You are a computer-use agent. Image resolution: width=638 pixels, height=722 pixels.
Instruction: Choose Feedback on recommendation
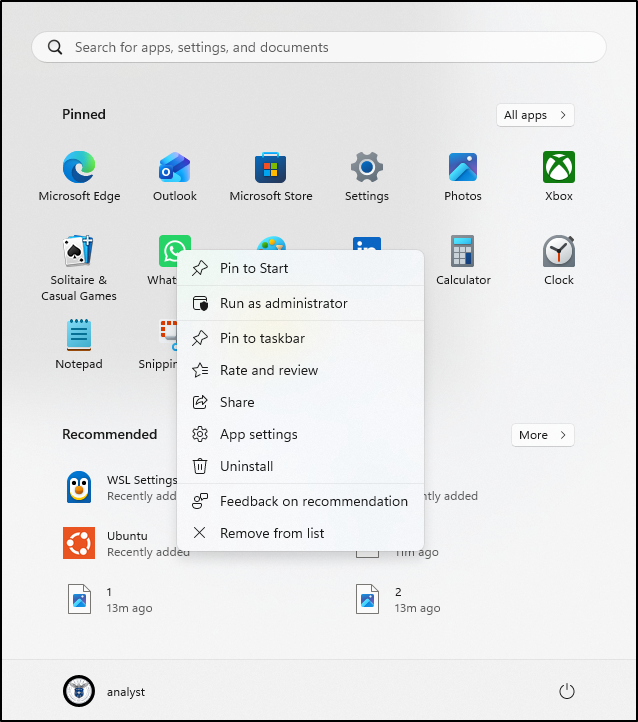pos(300,501)
